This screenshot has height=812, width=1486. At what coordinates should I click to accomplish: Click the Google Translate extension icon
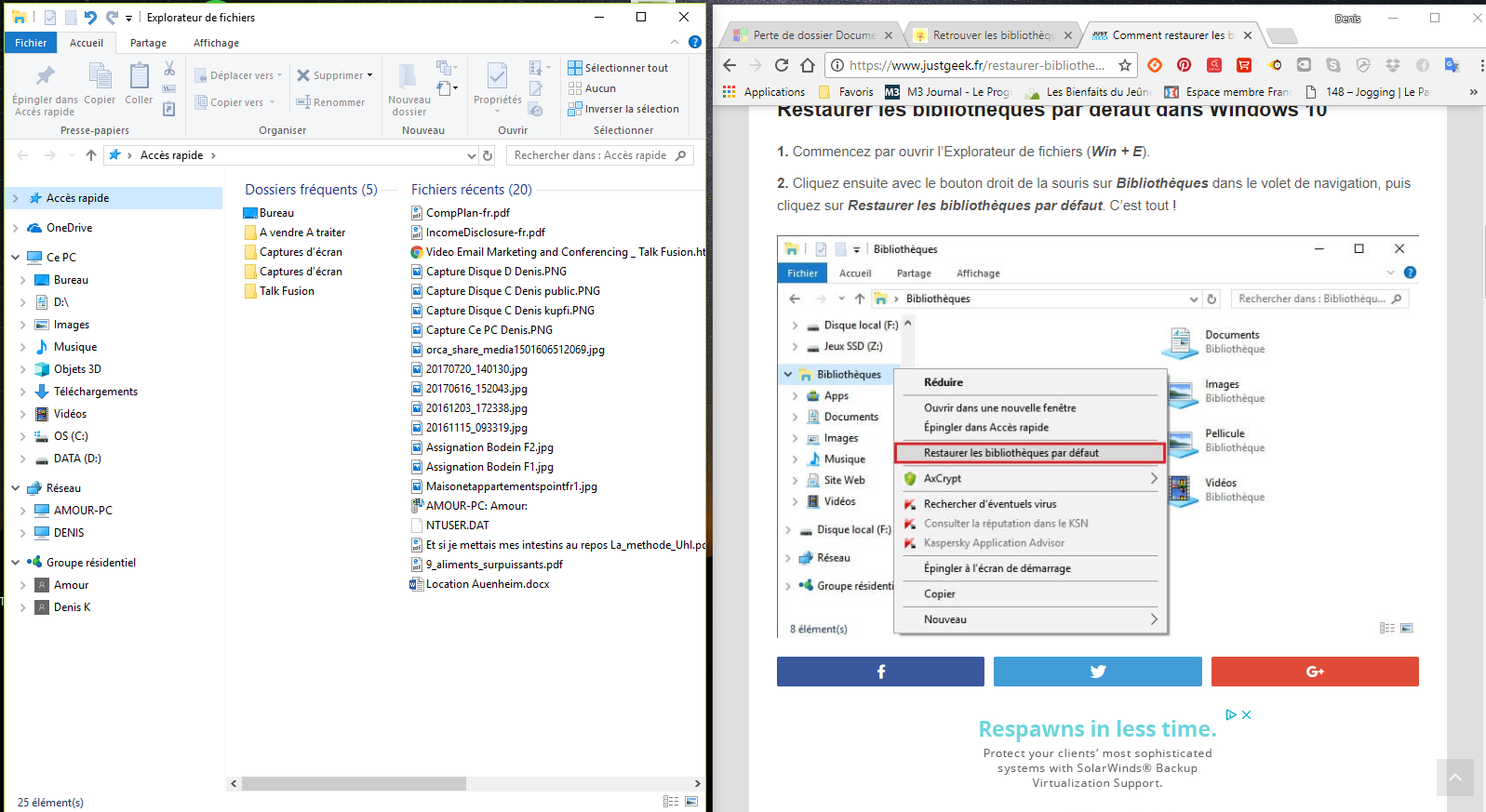[x=1452, y=65]
